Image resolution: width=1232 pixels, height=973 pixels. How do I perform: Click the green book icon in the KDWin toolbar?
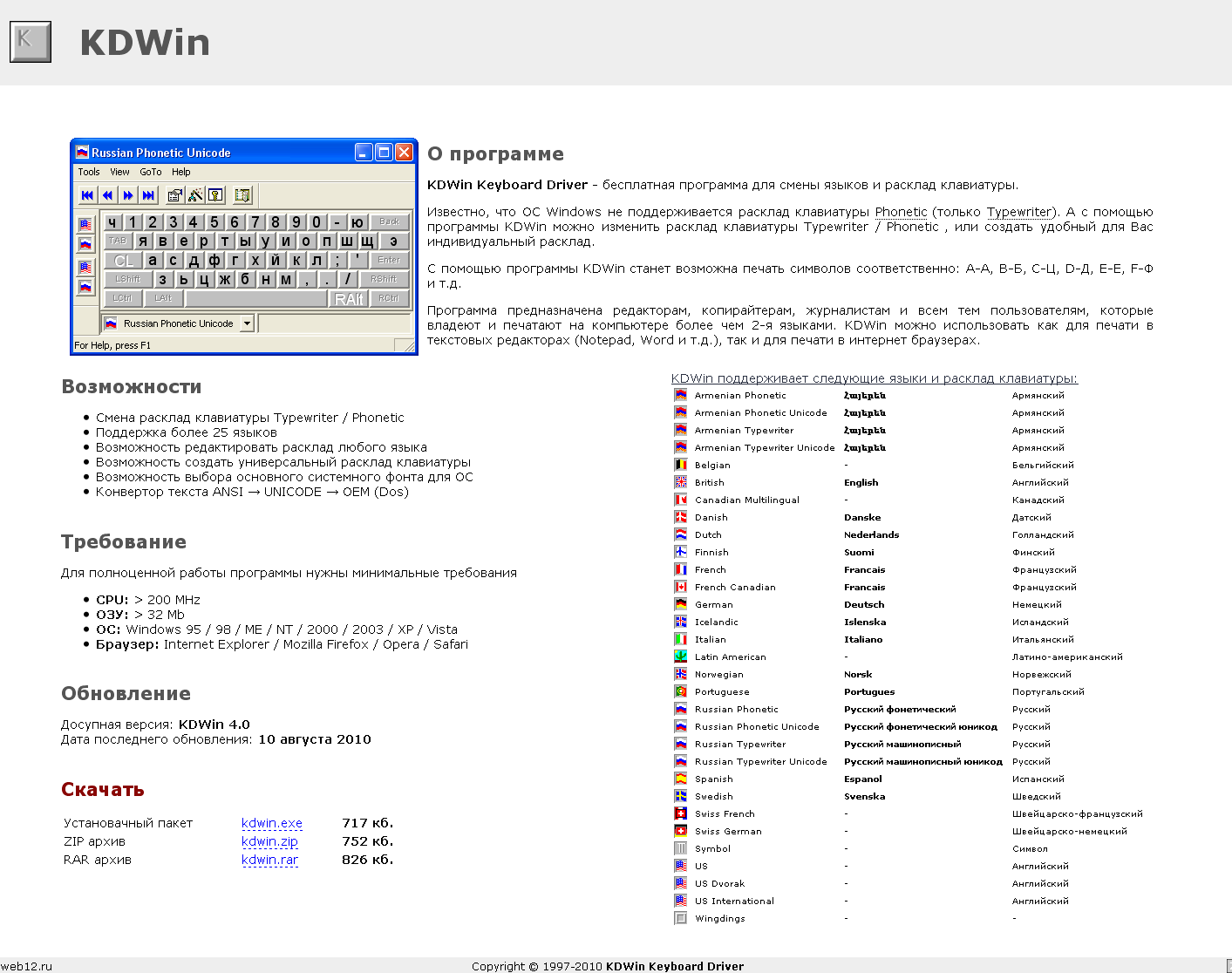point(242,195)
